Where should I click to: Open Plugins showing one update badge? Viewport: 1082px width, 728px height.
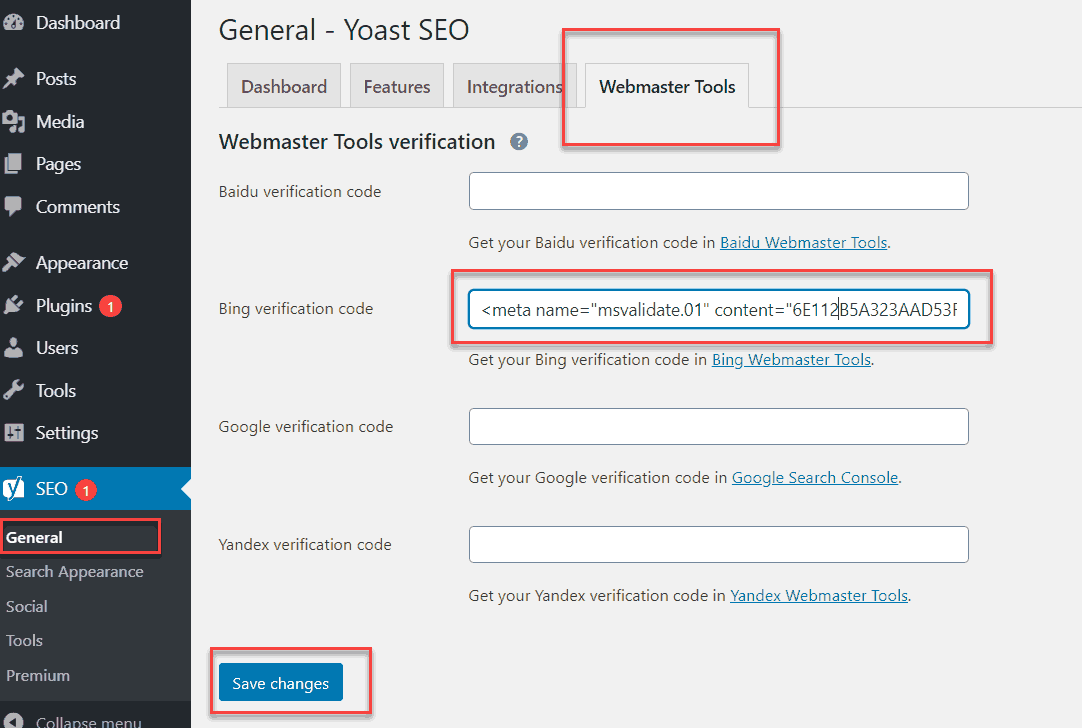16,306
